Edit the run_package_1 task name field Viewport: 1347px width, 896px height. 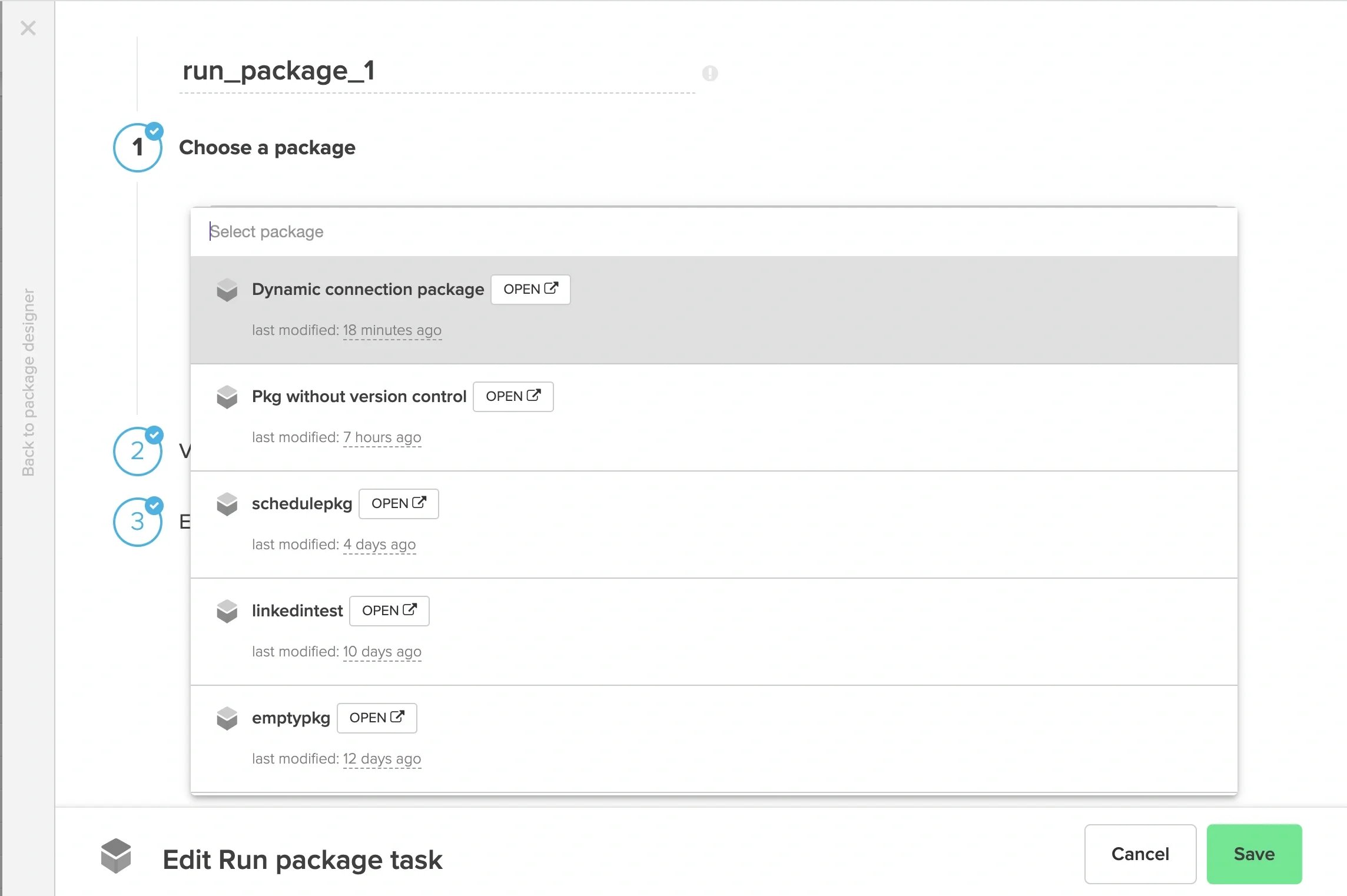coord(437,71)
